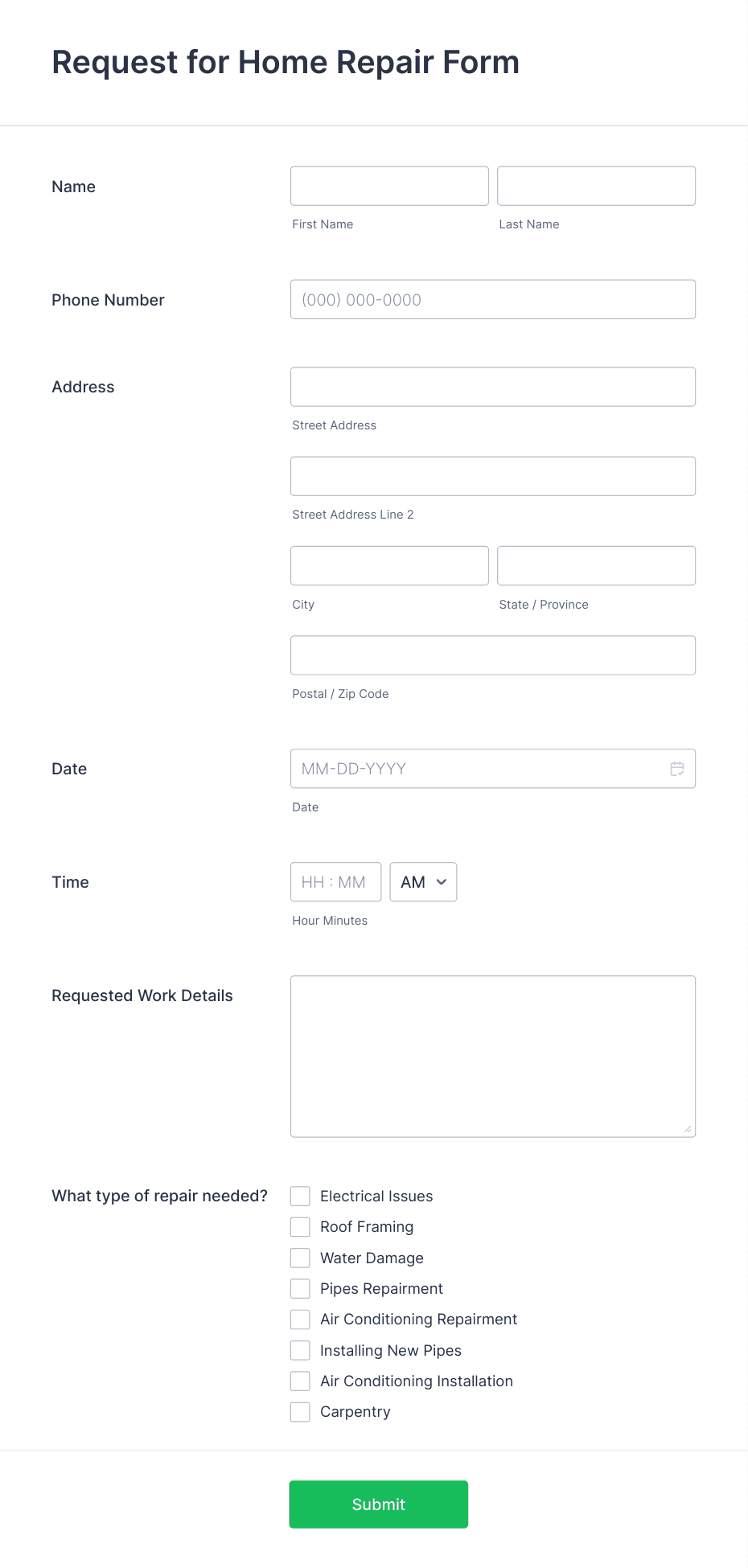Check Air Conditioning Repairment

pyautogui.click(x=300, y=1320)
